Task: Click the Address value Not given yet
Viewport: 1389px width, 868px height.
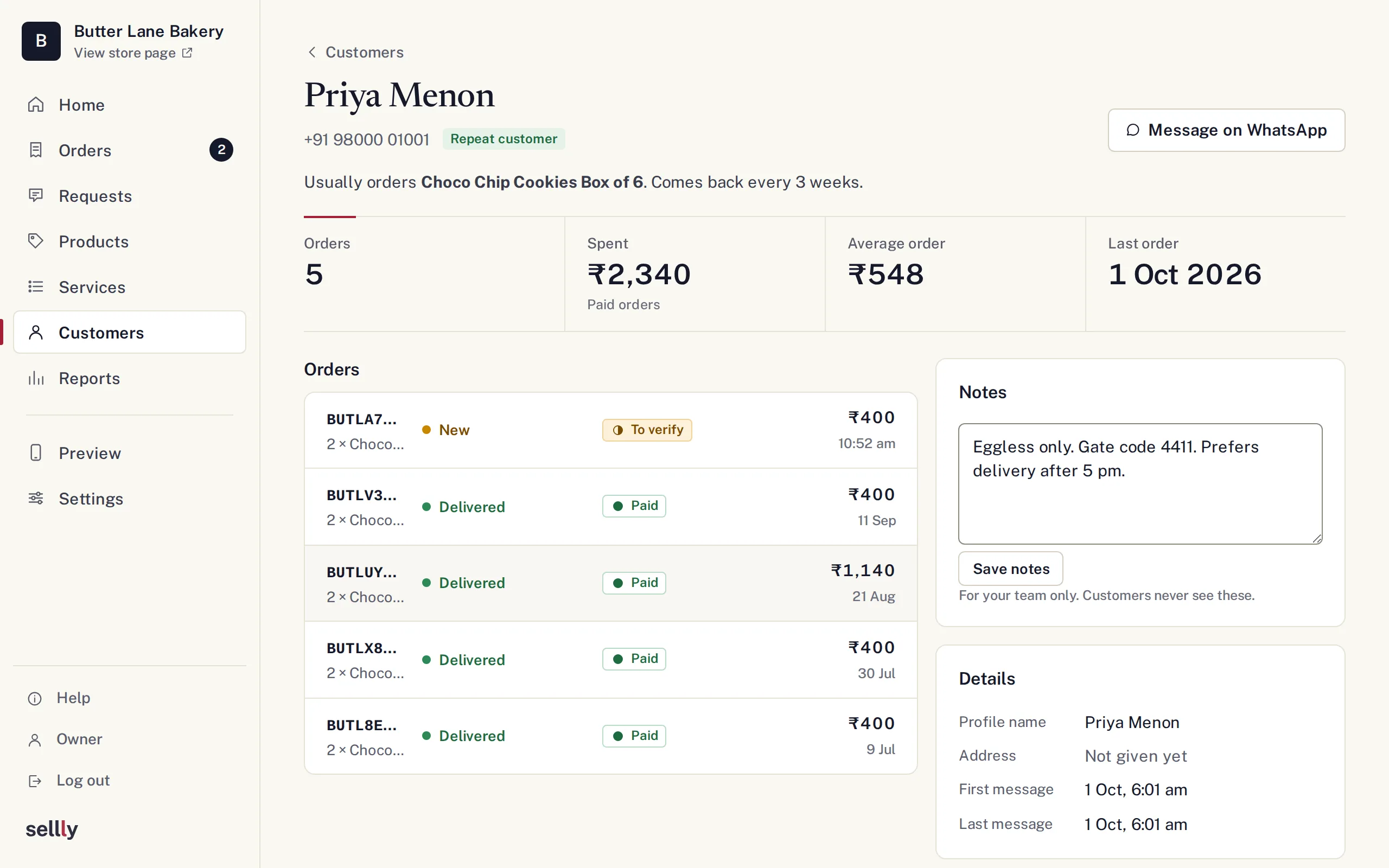Action: (1135, 756)
